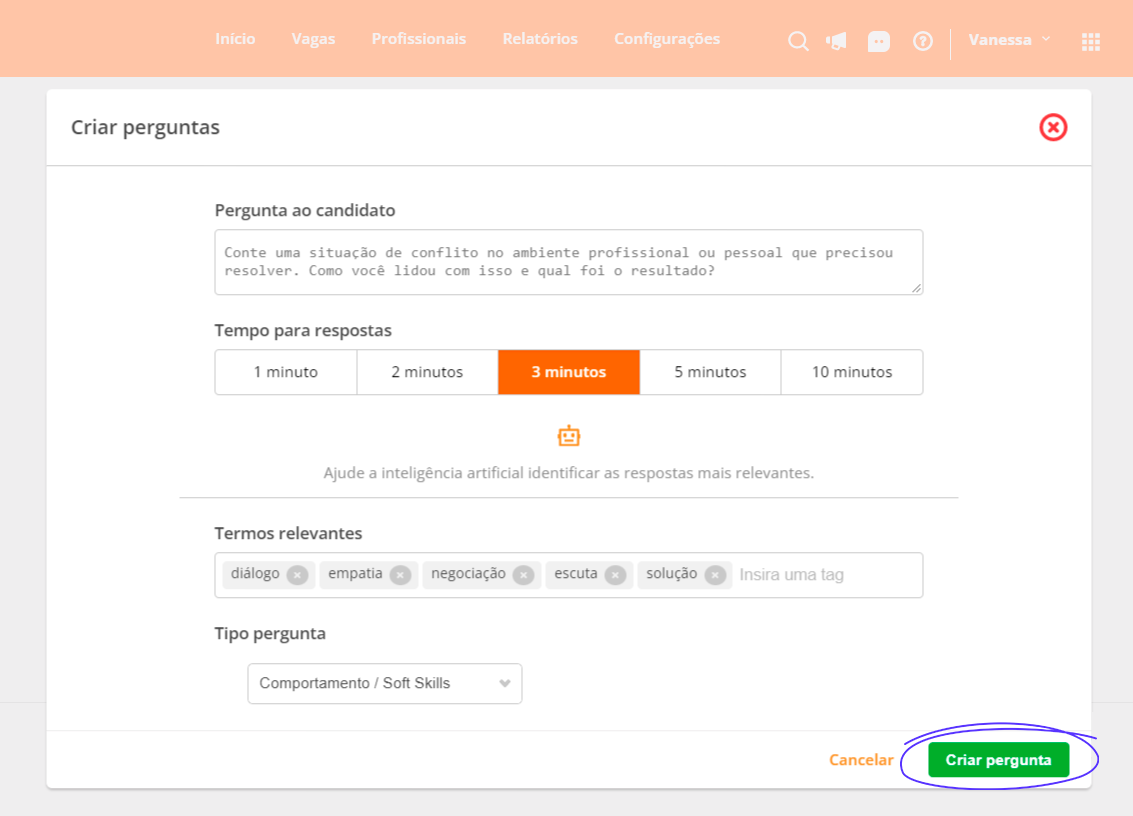Select 3 minutos response time
The image size is (1133, 816).
(x=569, y=372)
